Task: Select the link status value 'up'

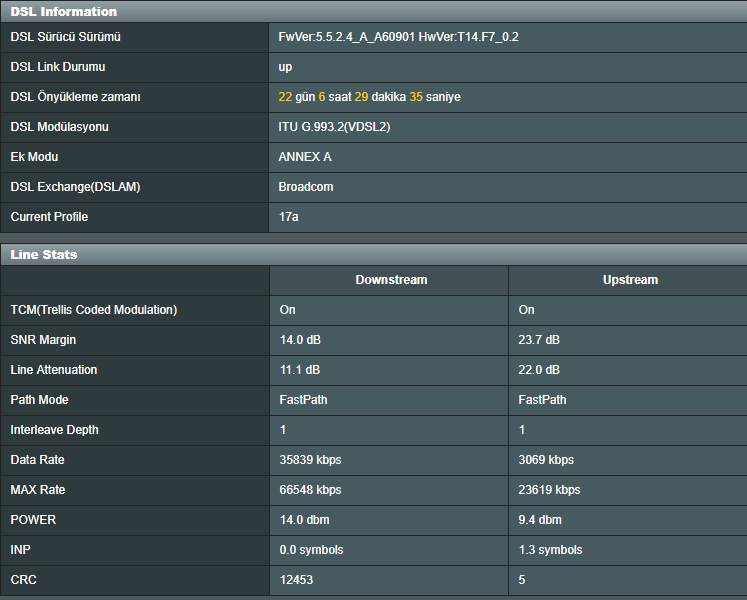Action: pyautogui.click(x=285, y=67)
